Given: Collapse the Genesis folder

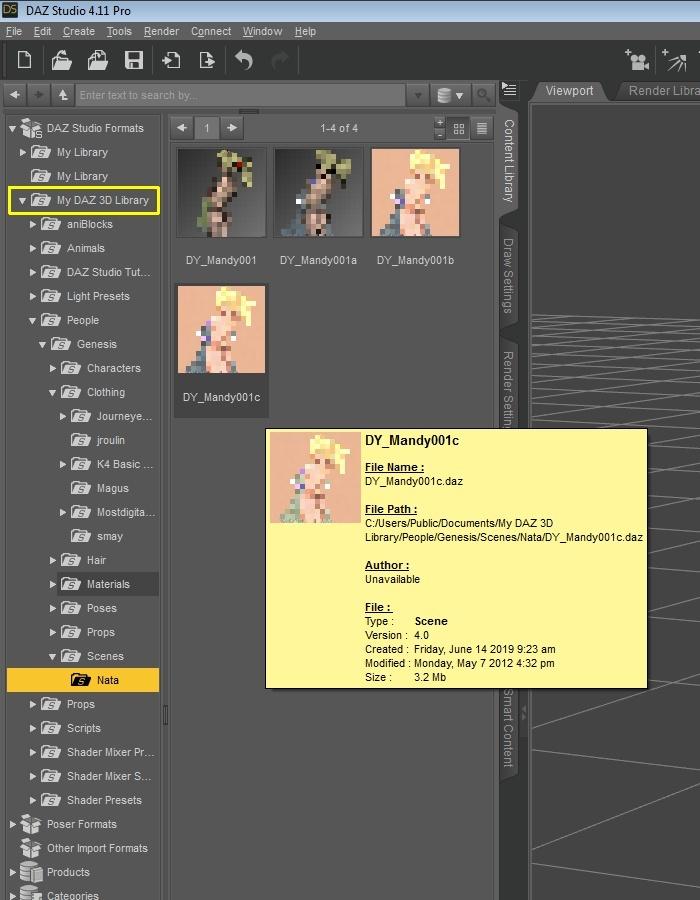Looking at the screenshot, I should click(x=42, y=344).
